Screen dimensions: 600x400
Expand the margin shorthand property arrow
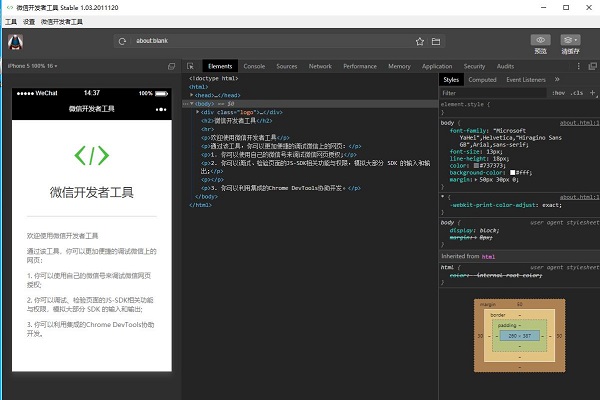(x=476, y=180)
